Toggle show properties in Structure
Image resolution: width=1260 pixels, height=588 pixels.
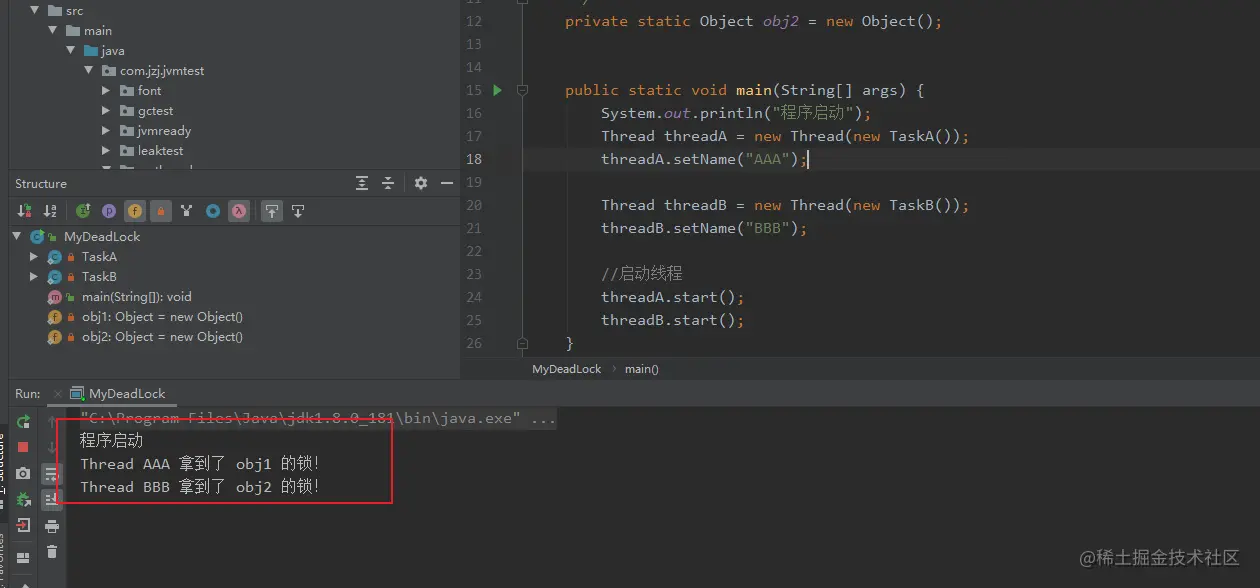point(109,211)
